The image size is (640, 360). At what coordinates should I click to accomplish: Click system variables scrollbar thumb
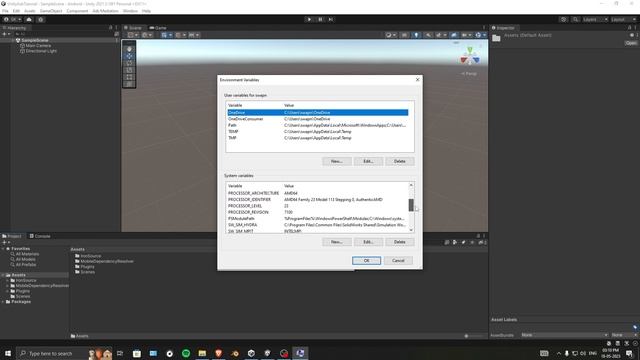411,205
